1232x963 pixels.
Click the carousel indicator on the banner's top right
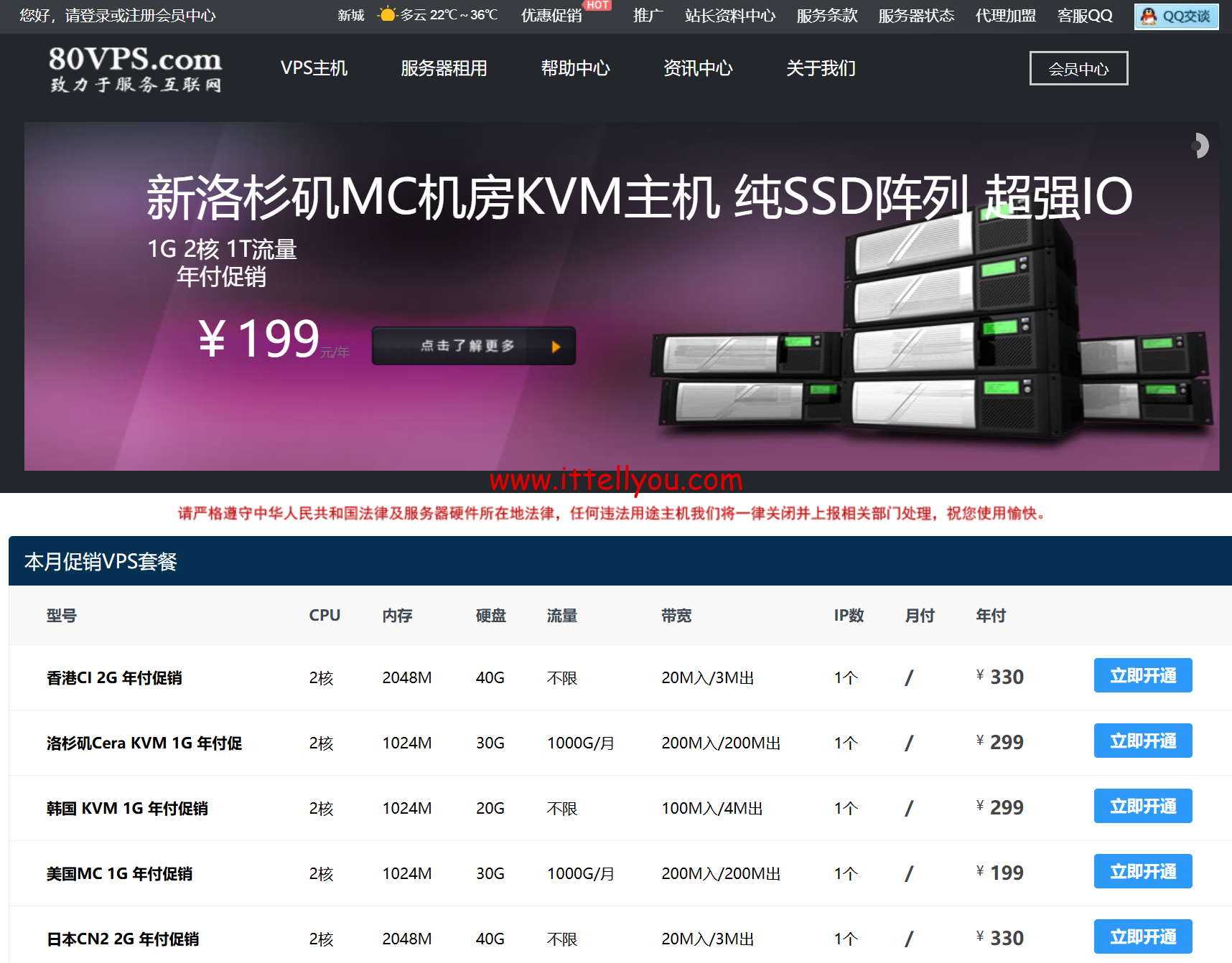click(x=1200, y=146)
